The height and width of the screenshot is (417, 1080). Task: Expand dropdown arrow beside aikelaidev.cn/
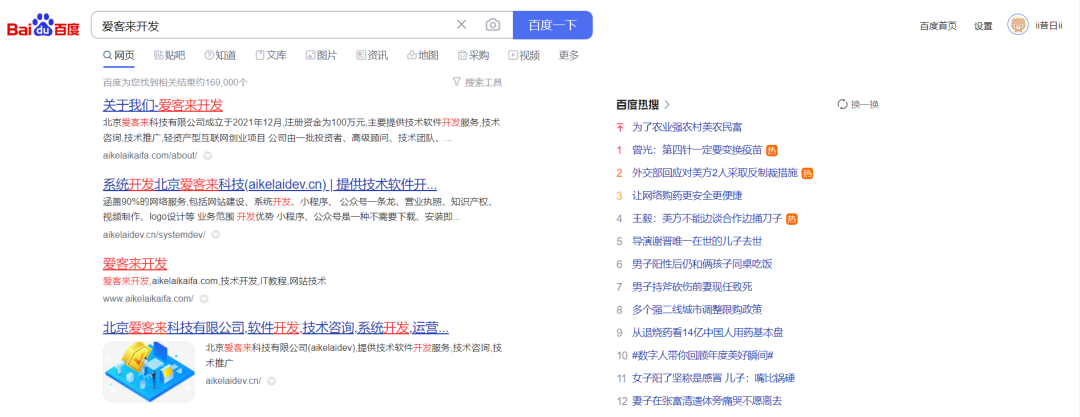[271, 381]
